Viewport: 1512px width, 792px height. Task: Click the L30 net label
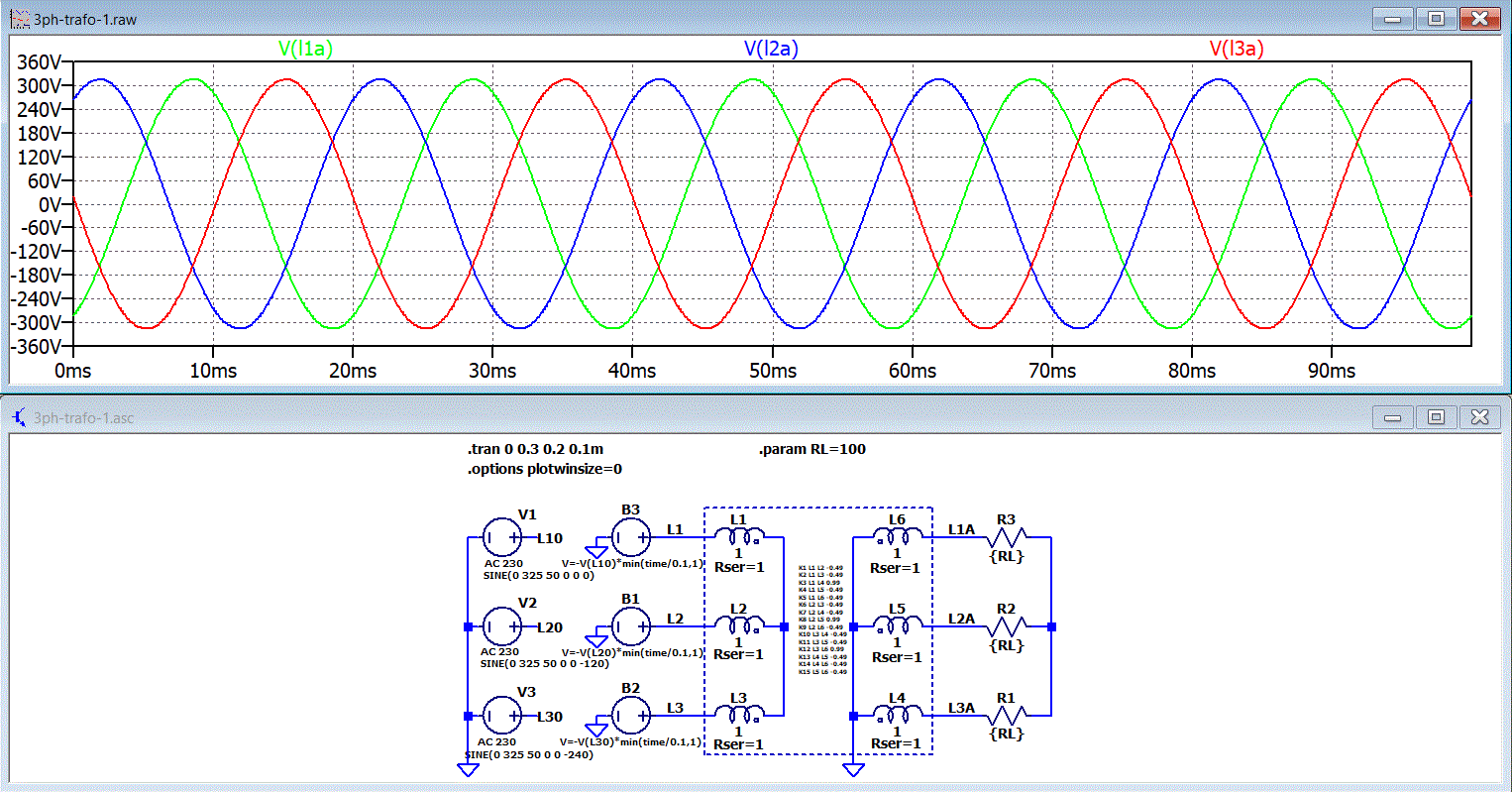[550, 716]
